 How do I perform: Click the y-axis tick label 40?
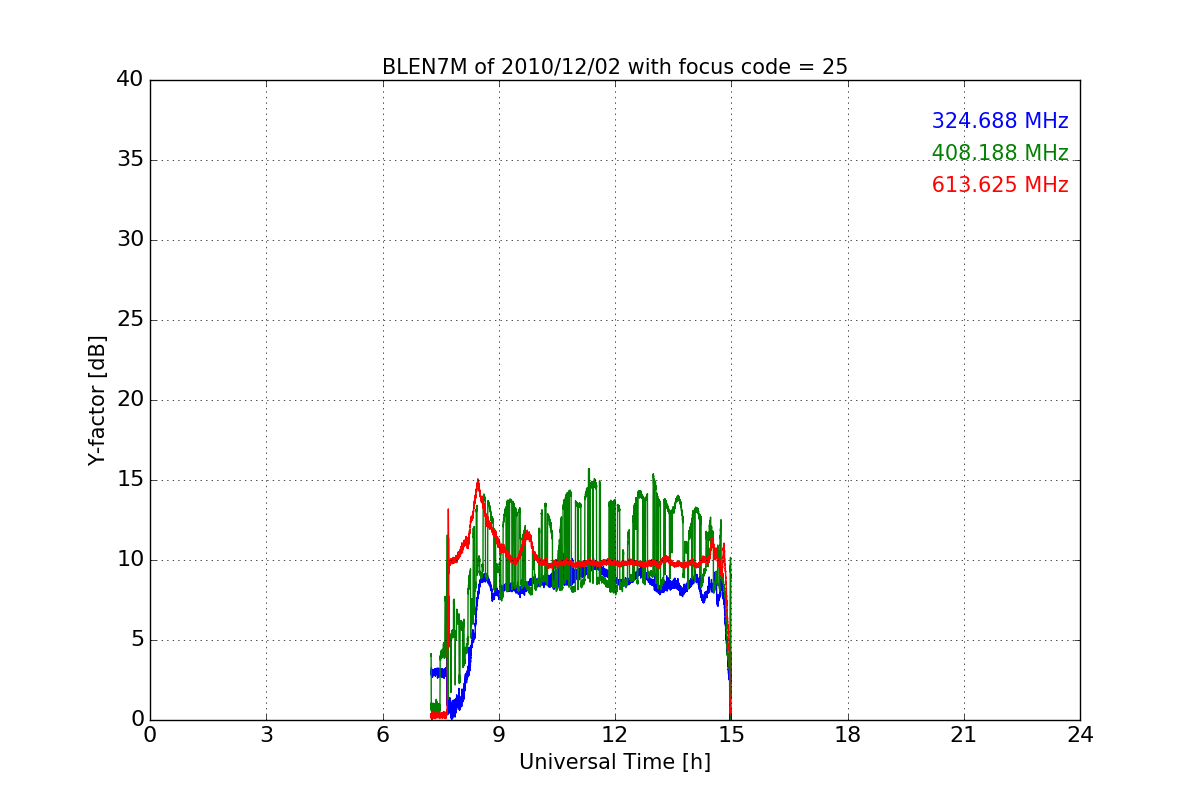(130, 80)
